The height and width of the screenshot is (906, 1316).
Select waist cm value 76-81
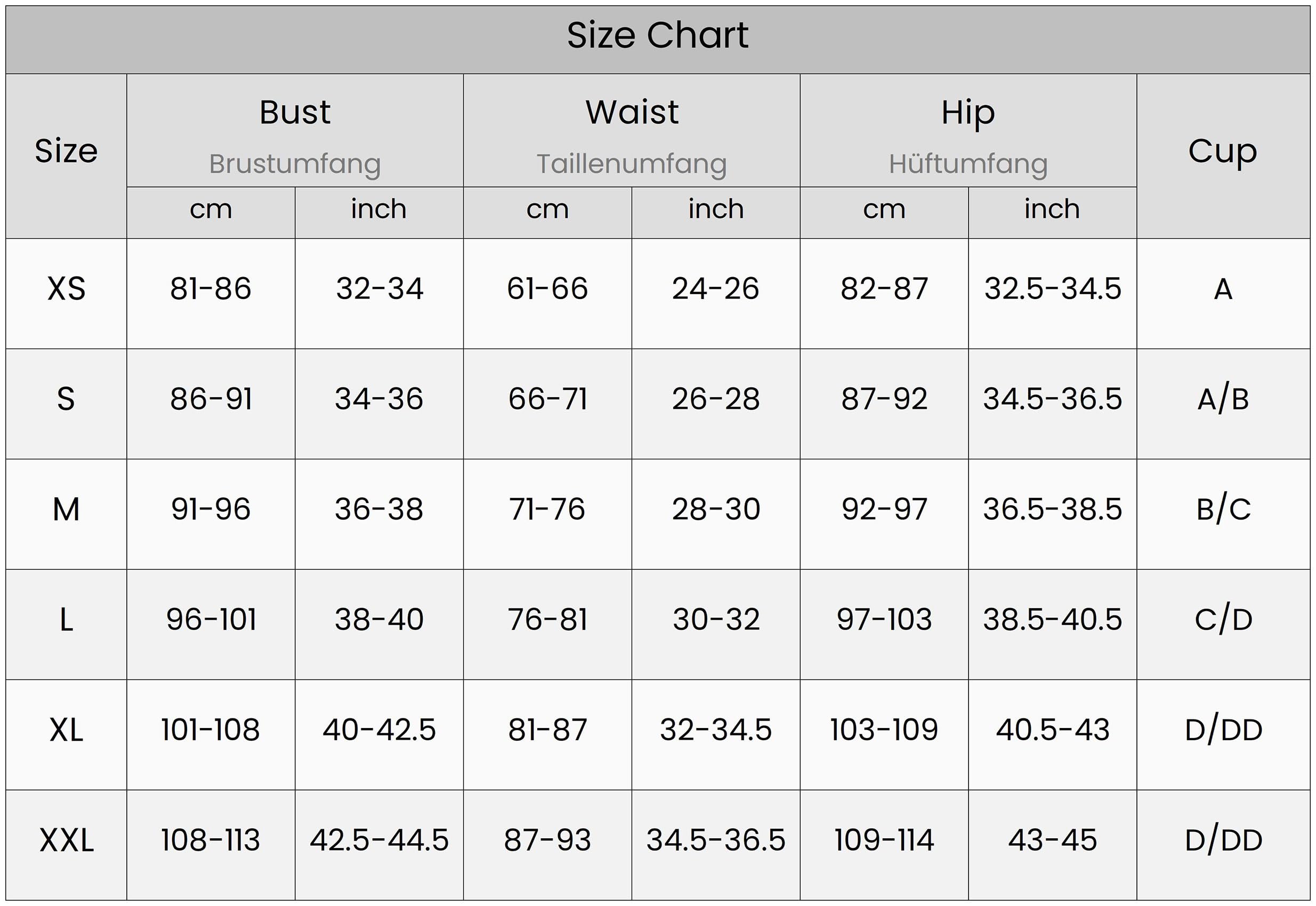coord(547,619)
